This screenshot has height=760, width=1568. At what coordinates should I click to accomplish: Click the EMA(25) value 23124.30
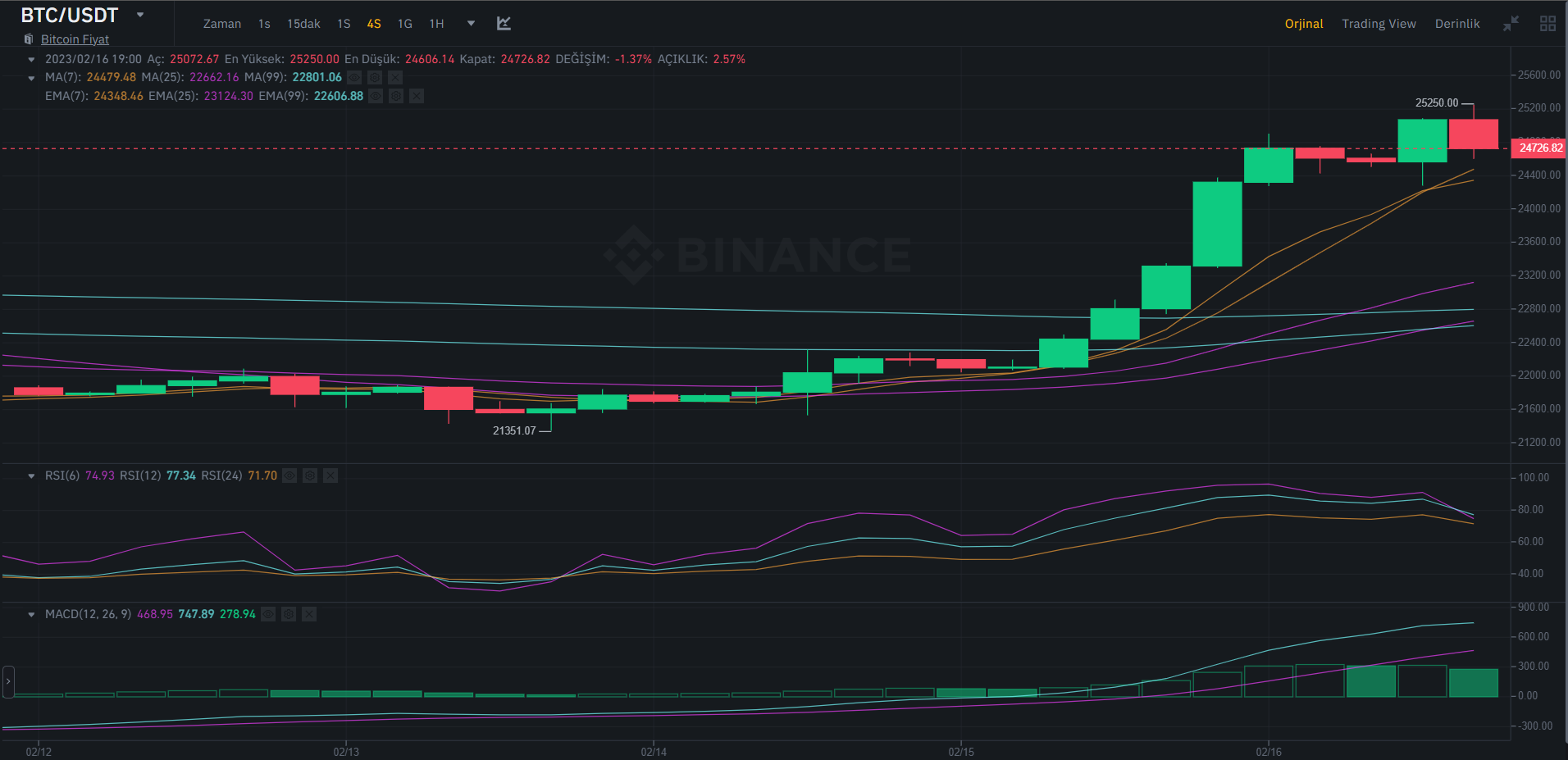point(229,96)
